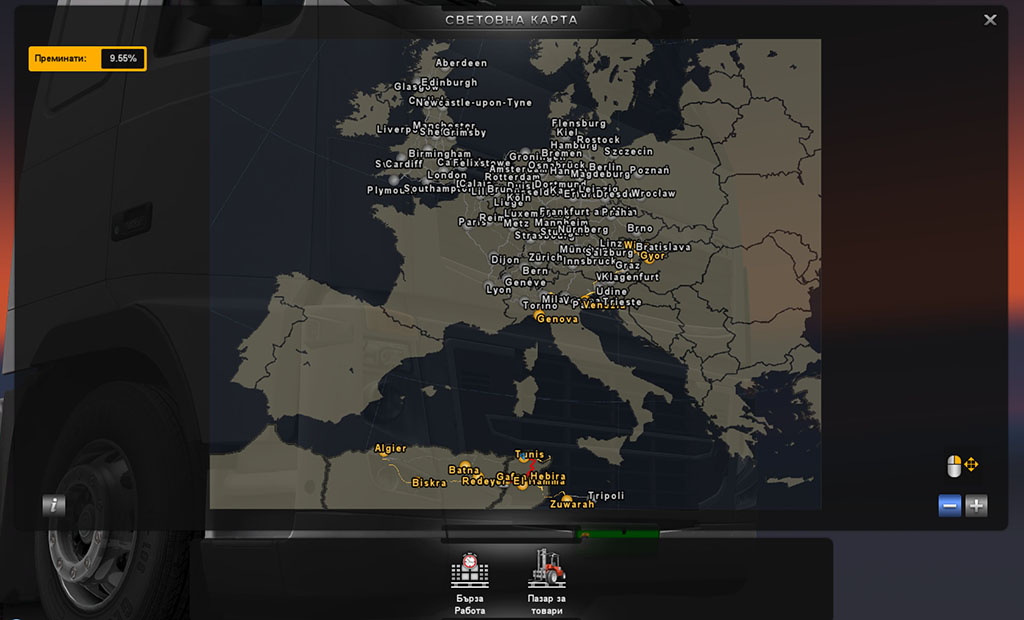Click Rostock on the map
This screenshot has height=620, width=1024.
pyautogui.click(x=598, y=140)
